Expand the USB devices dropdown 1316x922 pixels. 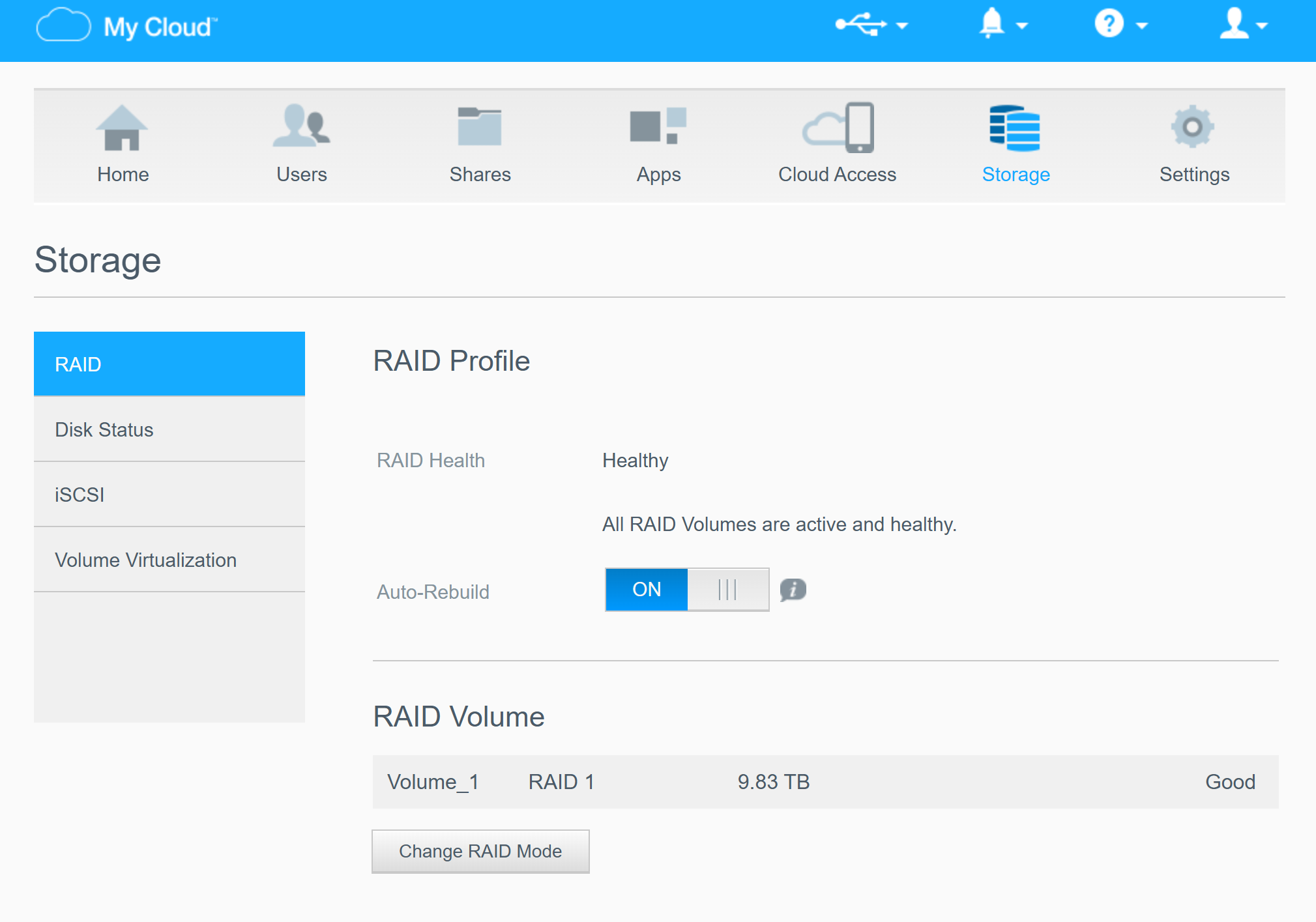(x=871, y=25)
